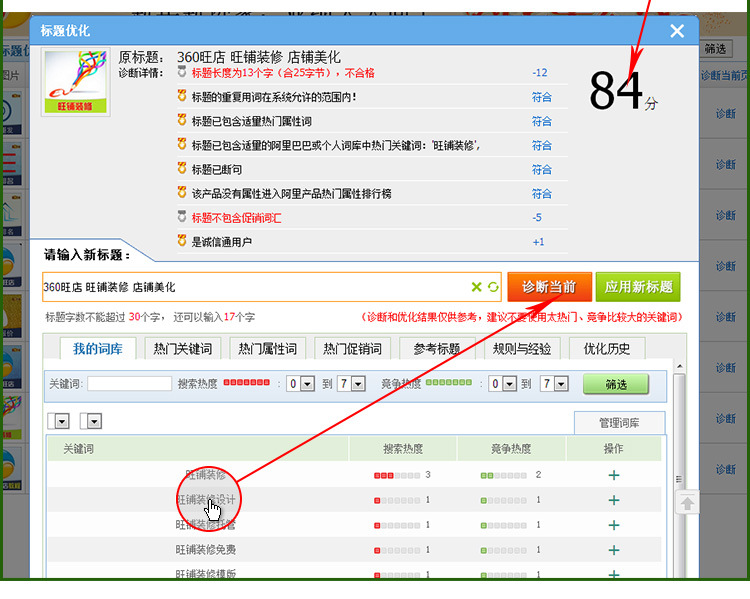Click the medal icon beside 标题已包含适量热门属性词

[x=182, y=120]
